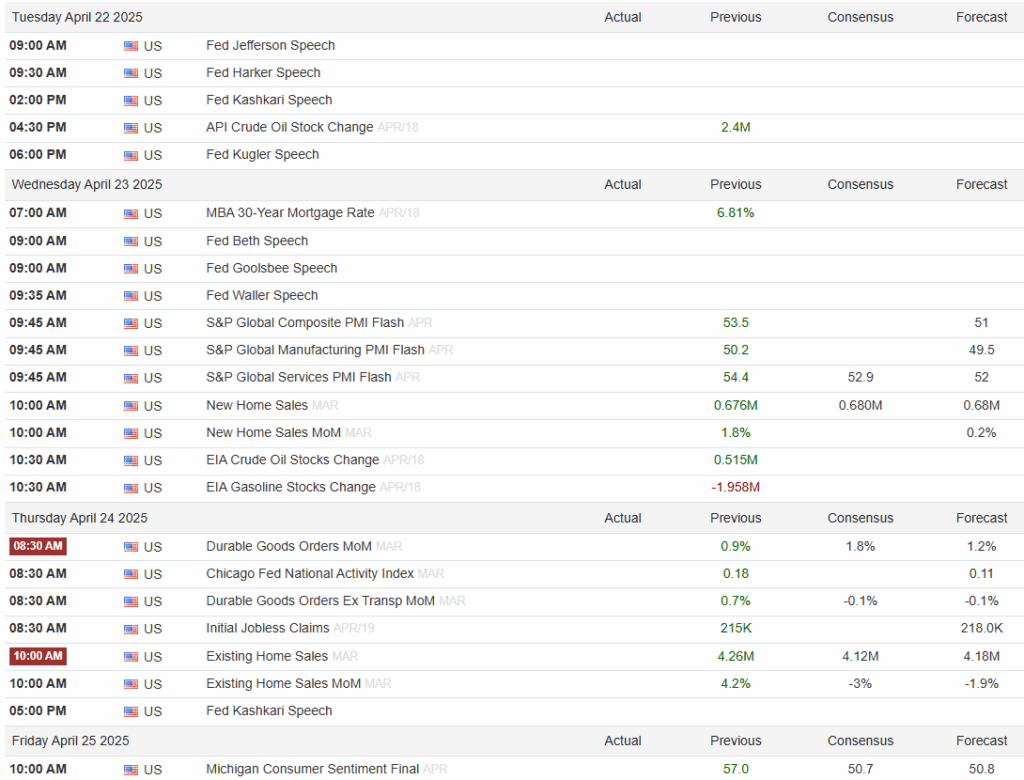1024x780 pixels.
Task: Click the EIA Crude Oil Stocks Change link
Action: [x=293, y=460]
